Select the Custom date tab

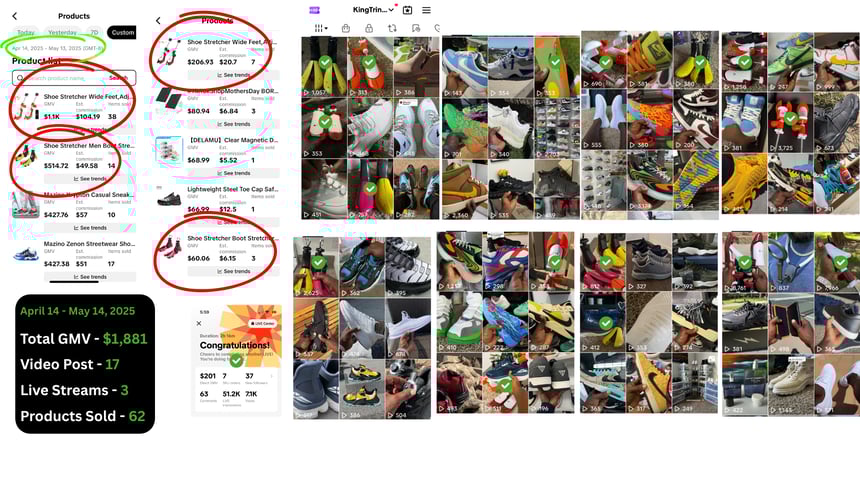122,32
